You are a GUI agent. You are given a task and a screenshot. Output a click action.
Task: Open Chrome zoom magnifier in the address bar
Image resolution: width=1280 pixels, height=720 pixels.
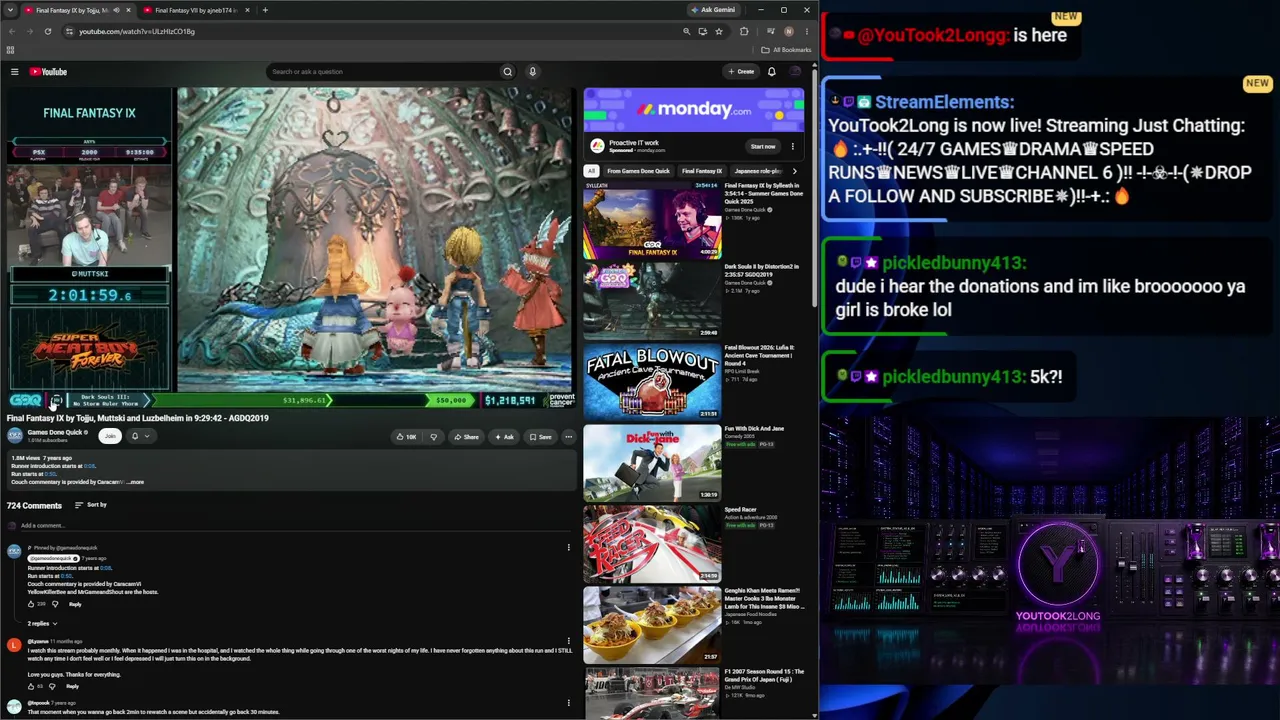[x=686, y=31]
